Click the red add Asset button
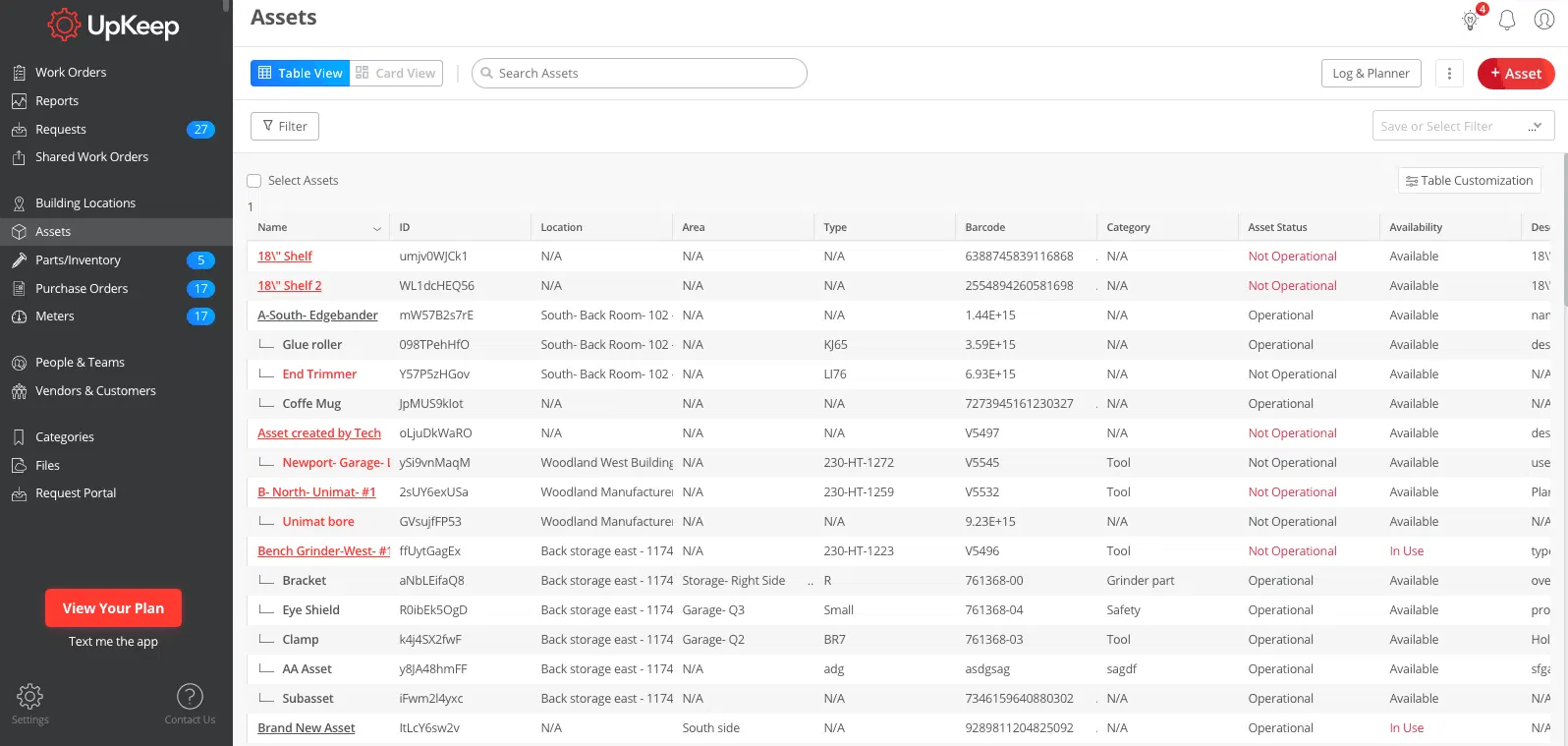 [x=1515, y=74]
